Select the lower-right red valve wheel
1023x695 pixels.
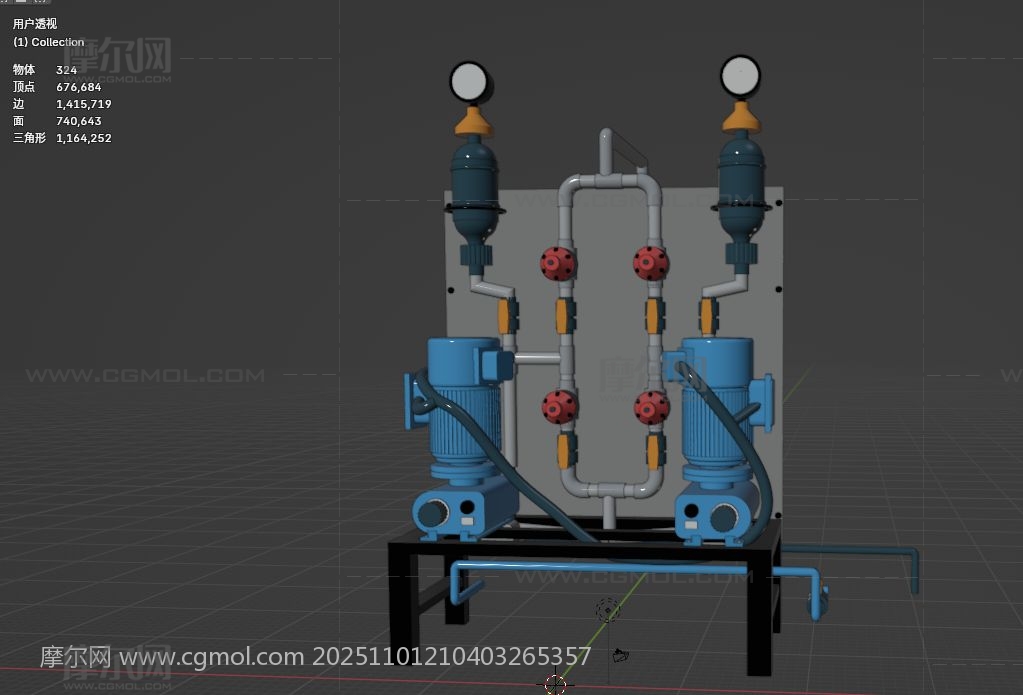coord(650,406)
